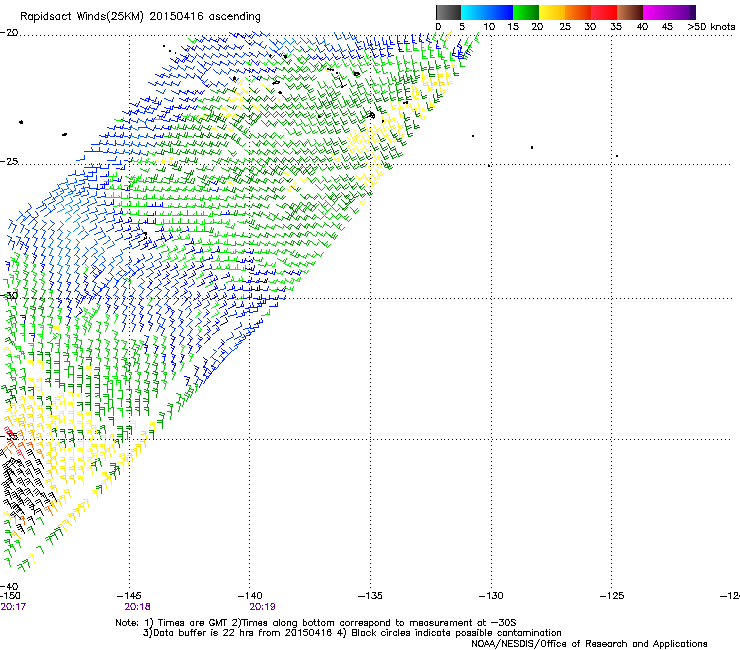Viewport: 740px width, 650px height.
Task: Select the "0" label under the color scale
Action: point(438,26)
